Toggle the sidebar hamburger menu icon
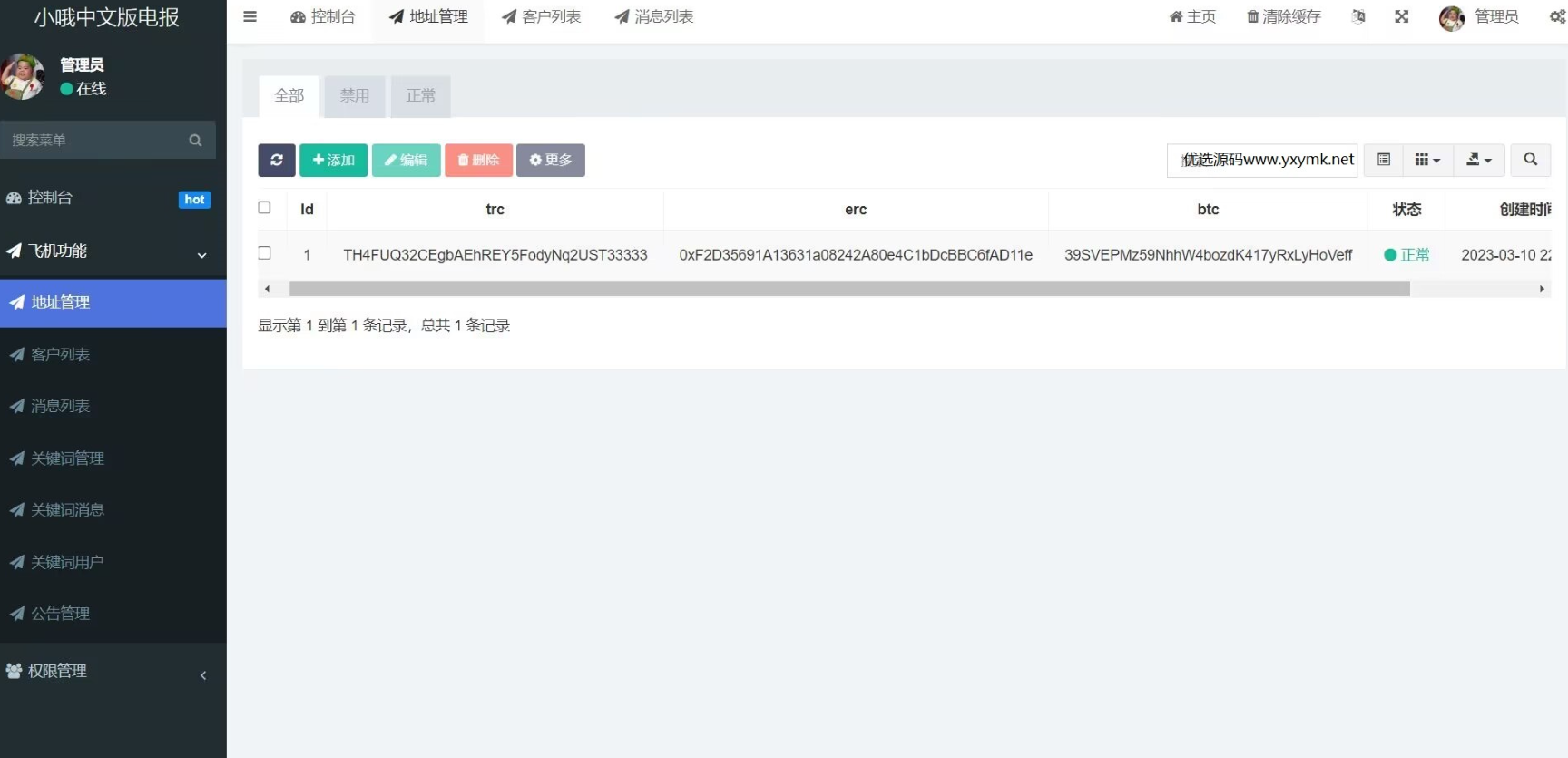This screenshot has width=1568, height=758. (250, 16)
